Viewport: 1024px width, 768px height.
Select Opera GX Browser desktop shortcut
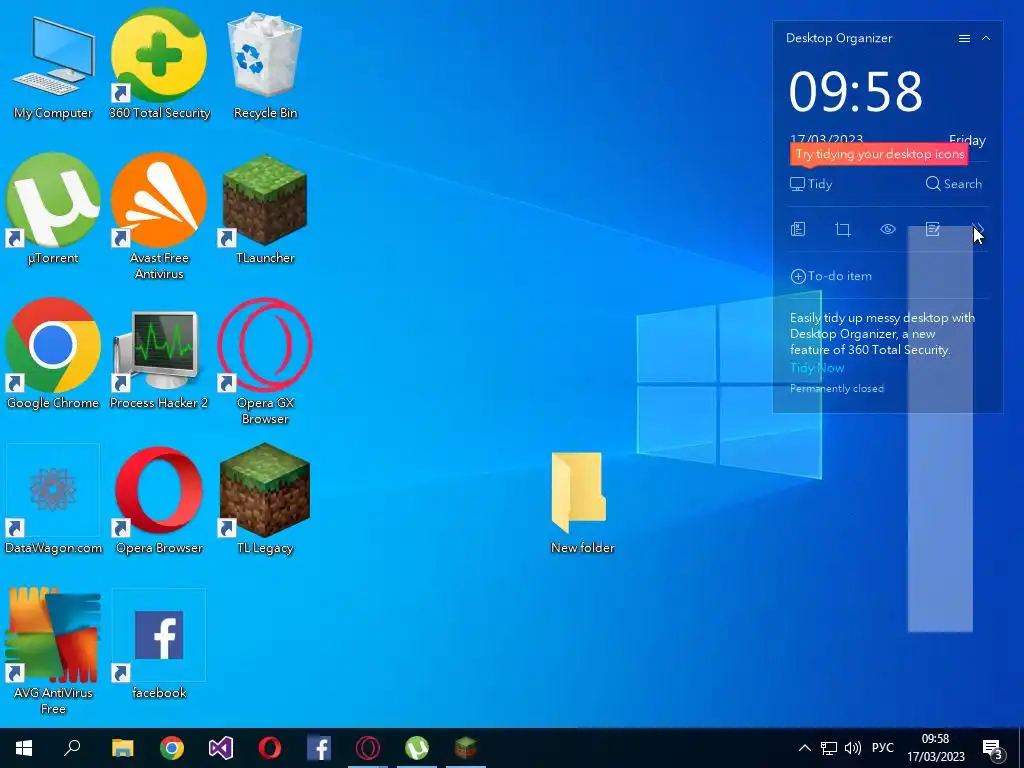point(265,361)
